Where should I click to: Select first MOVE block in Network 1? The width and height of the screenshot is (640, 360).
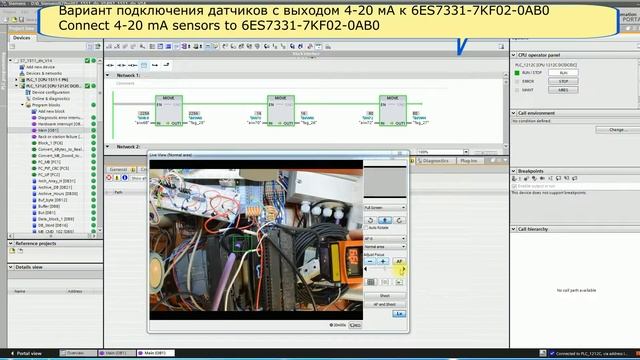click(169, 111)
